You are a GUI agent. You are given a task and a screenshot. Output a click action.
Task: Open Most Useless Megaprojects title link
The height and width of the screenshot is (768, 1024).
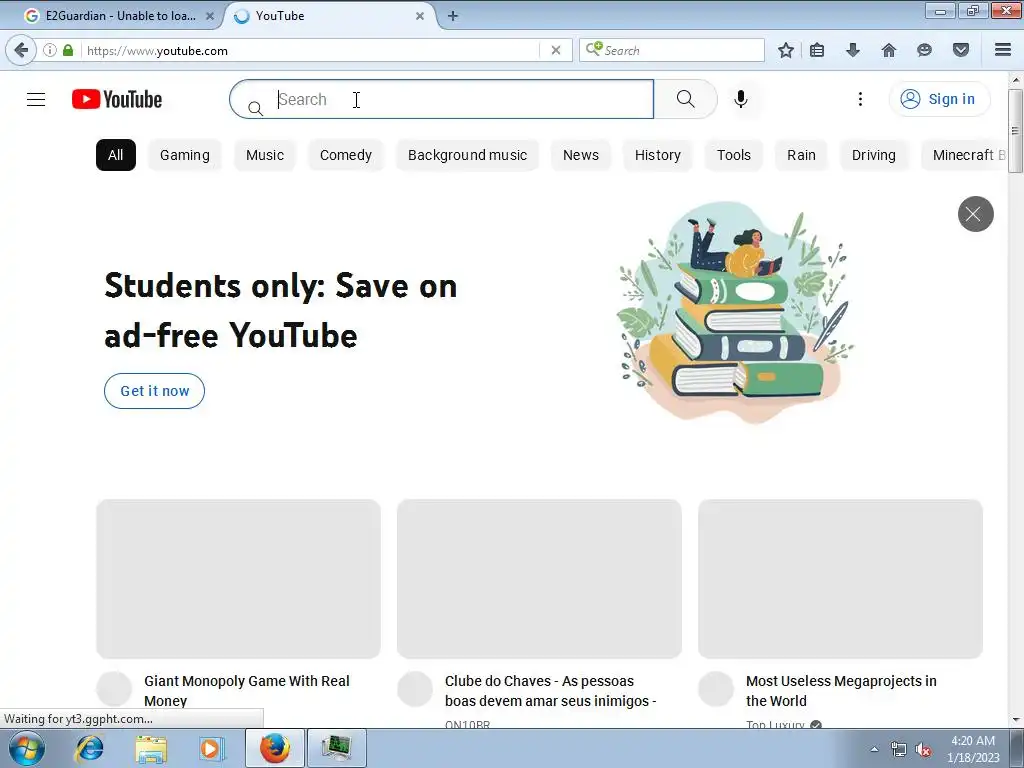tap(841, 691)
